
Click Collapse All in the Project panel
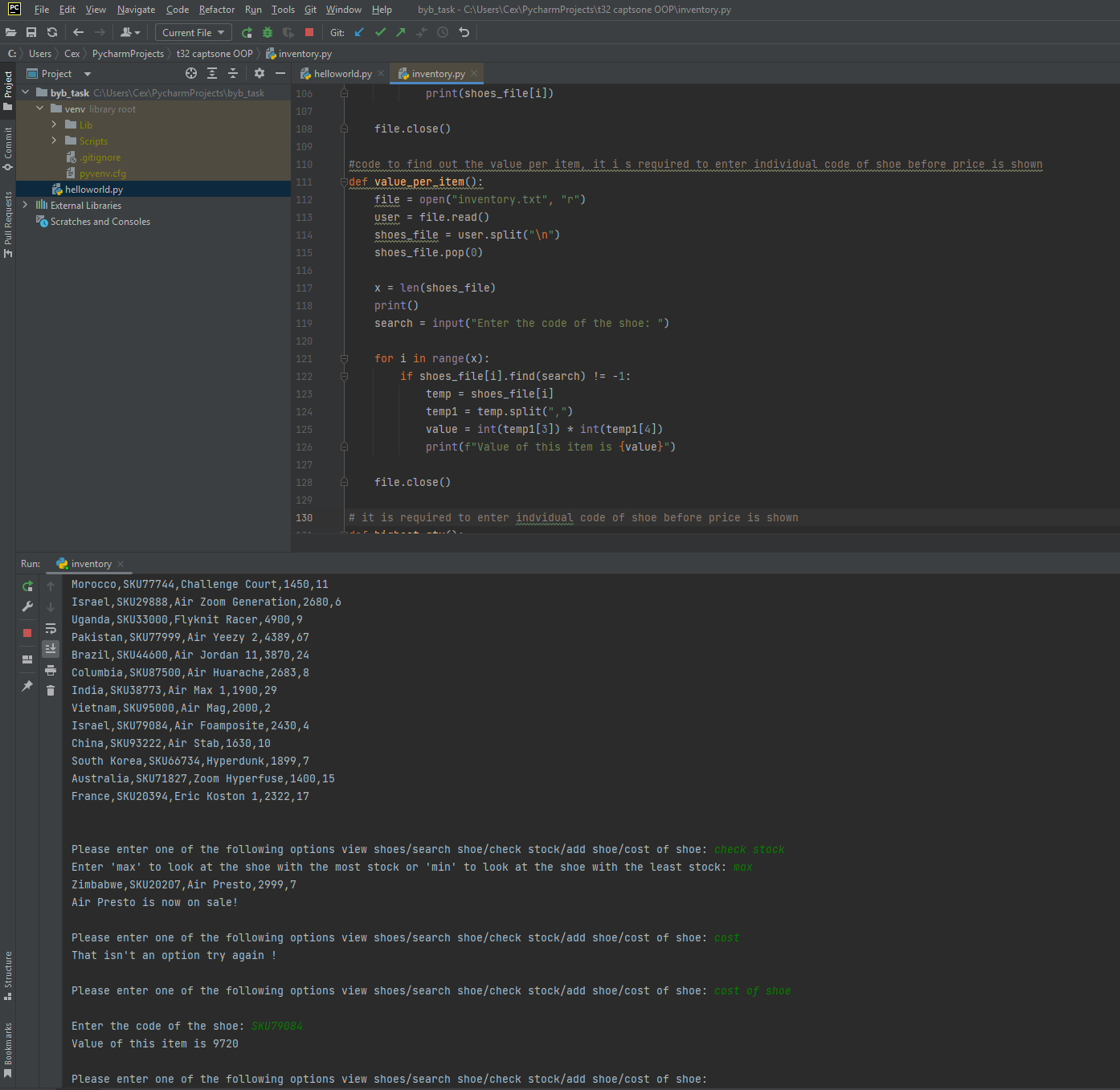pos(233,73)
